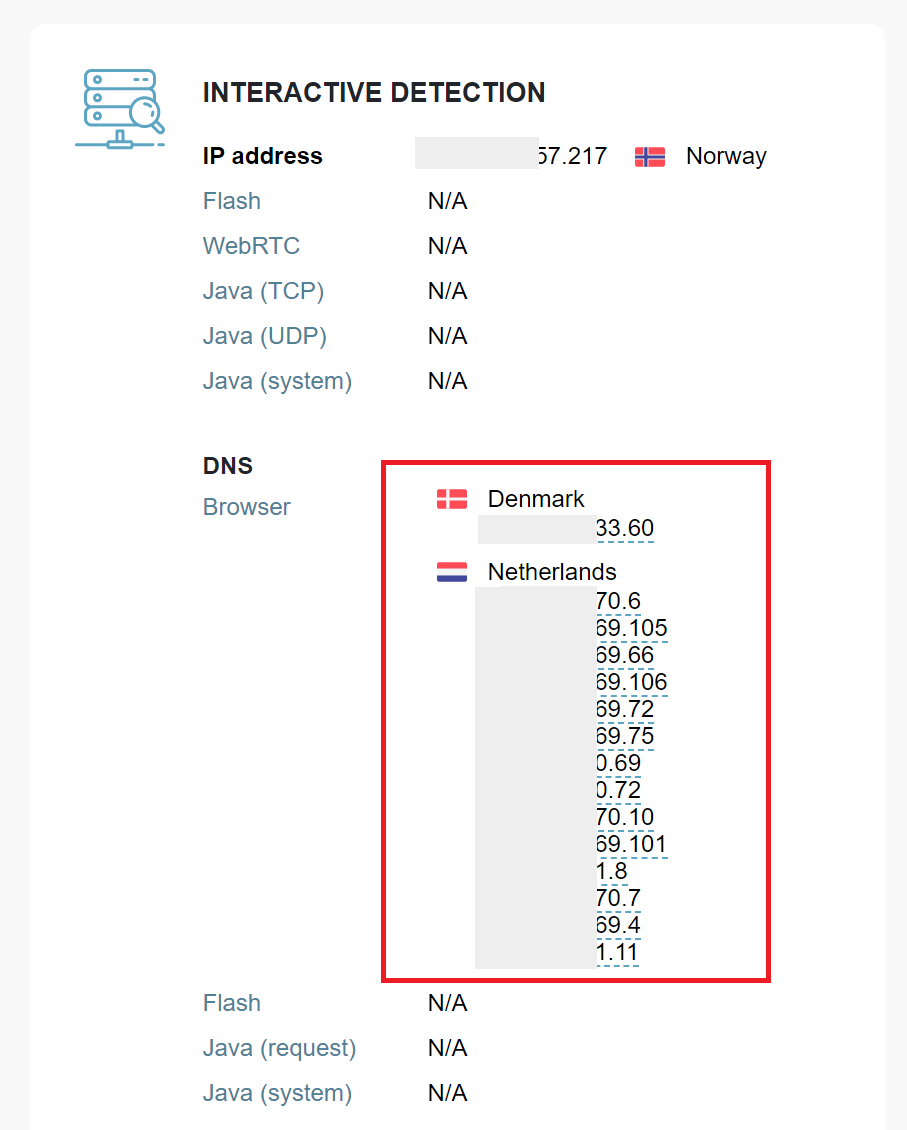
Task: Click the Browser DNS label
Action: [246, 507]
